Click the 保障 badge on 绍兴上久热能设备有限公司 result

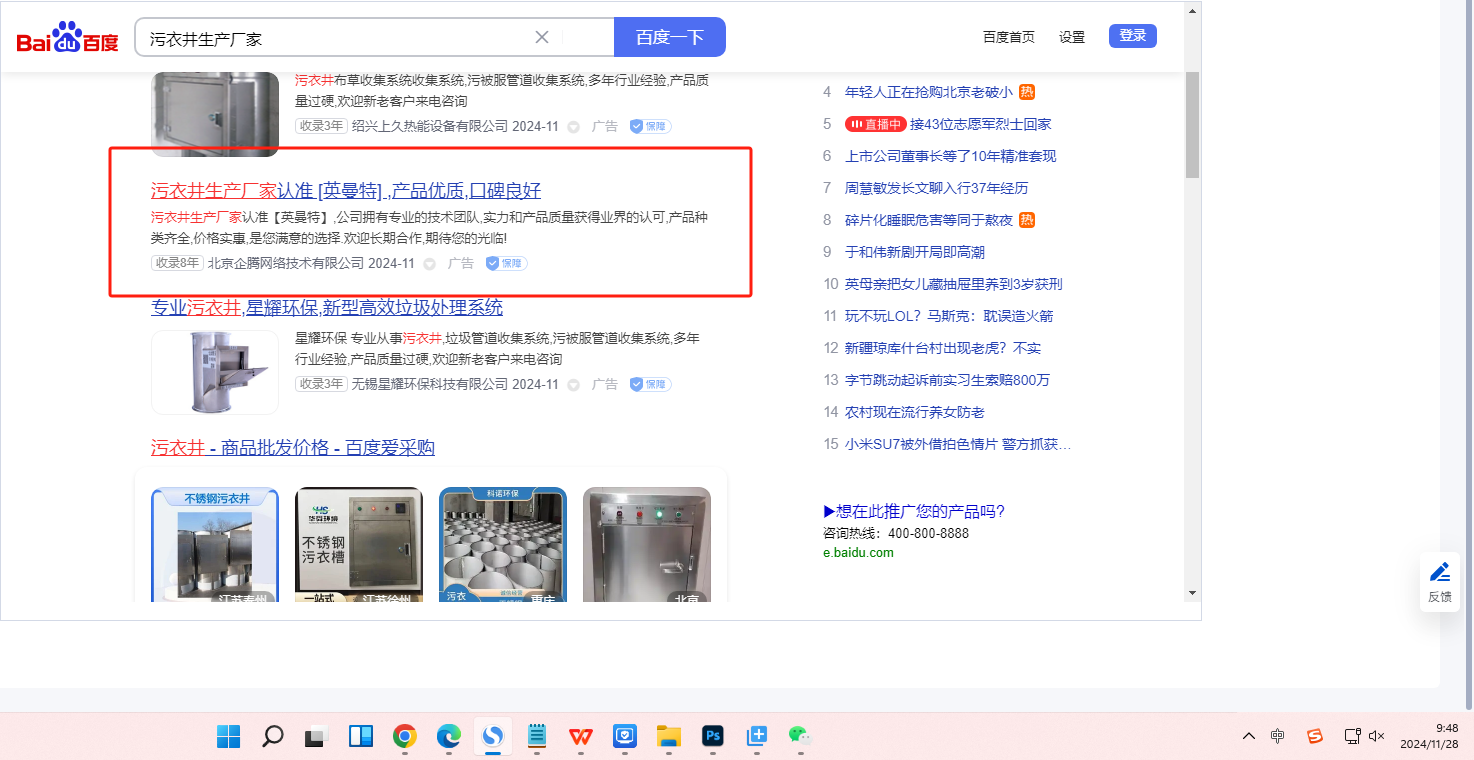pyautogui.click(x=651, y=127)
